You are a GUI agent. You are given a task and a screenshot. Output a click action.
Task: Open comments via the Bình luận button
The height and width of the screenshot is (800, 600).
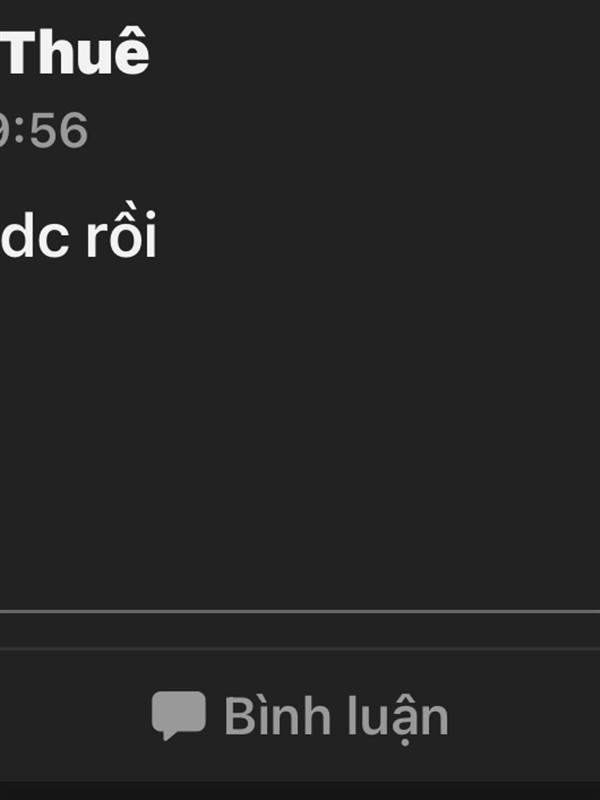[300, 716]
